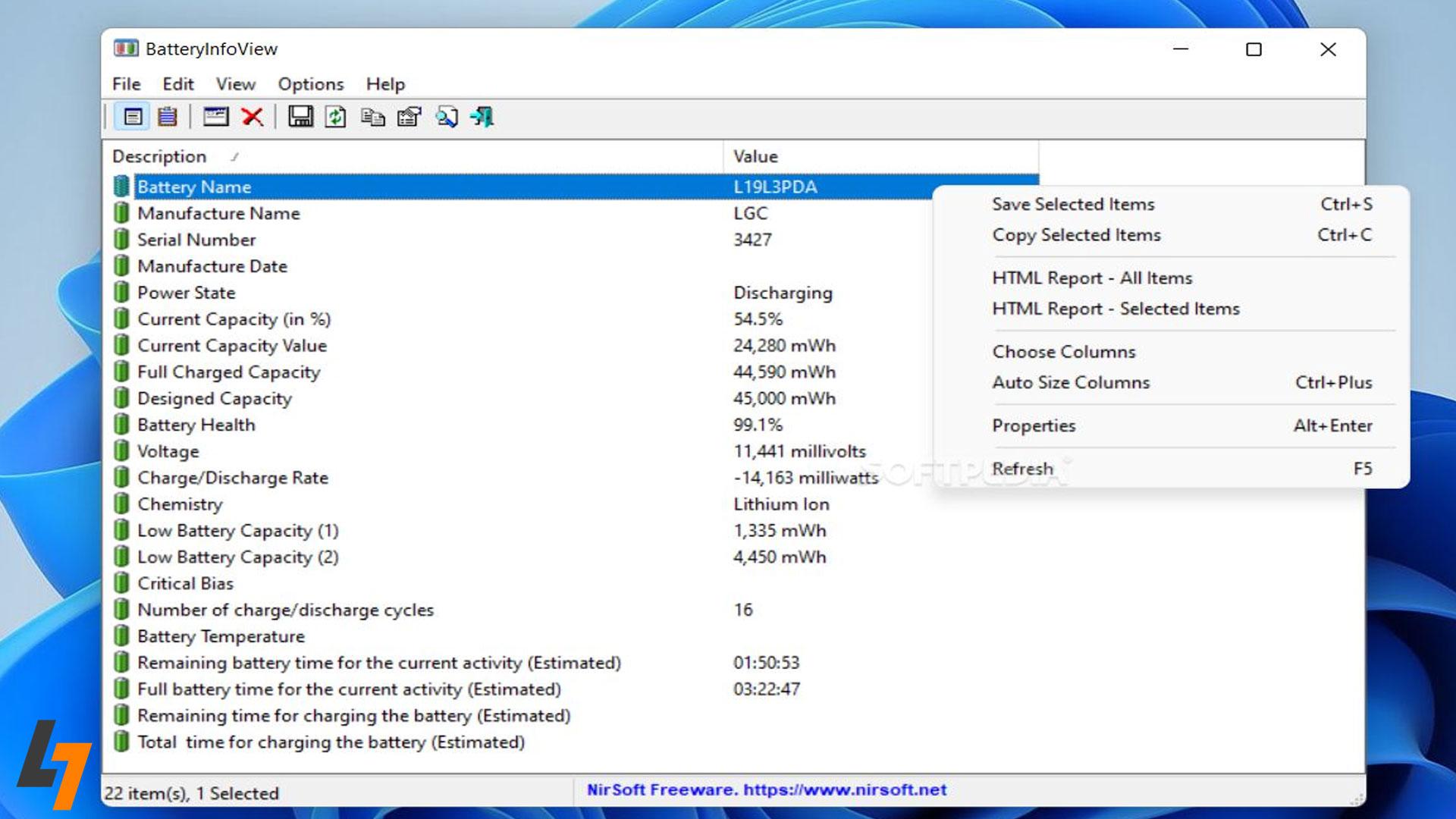Click the red X clear log icon
This screenshot has height=819, width=1456.
point(253,117)
